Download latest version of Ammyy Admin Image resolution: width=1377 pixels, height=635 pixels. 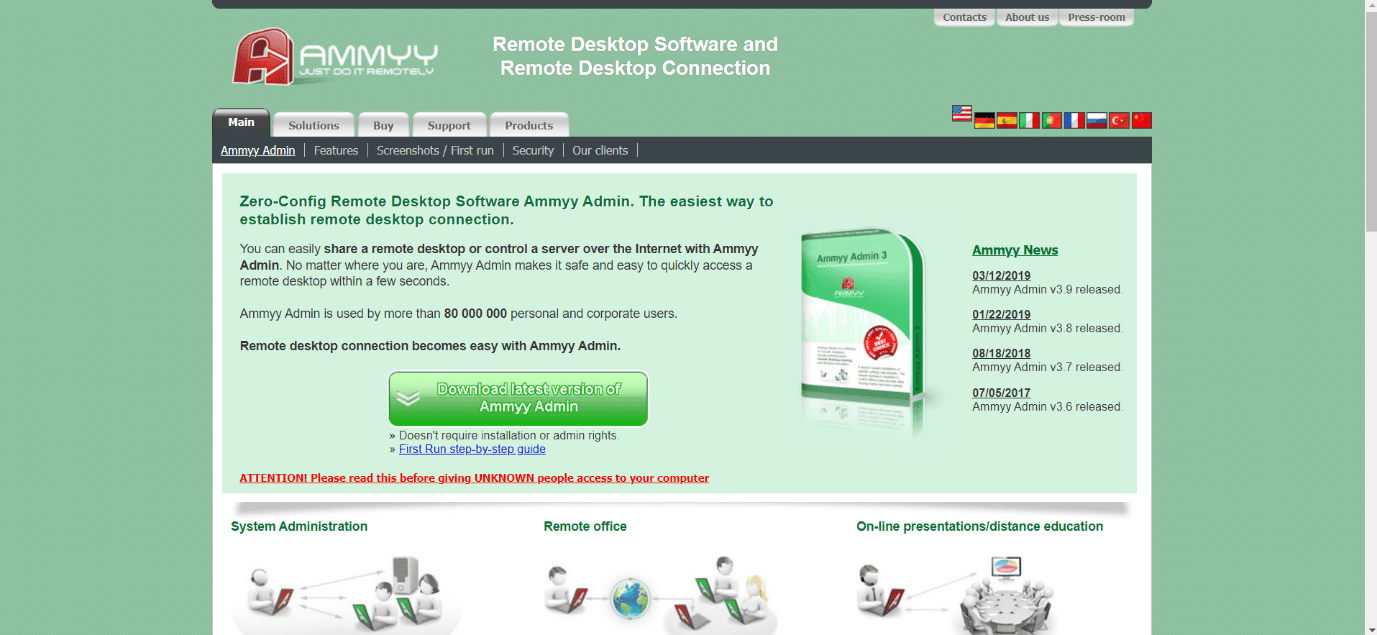pos(518,398)
